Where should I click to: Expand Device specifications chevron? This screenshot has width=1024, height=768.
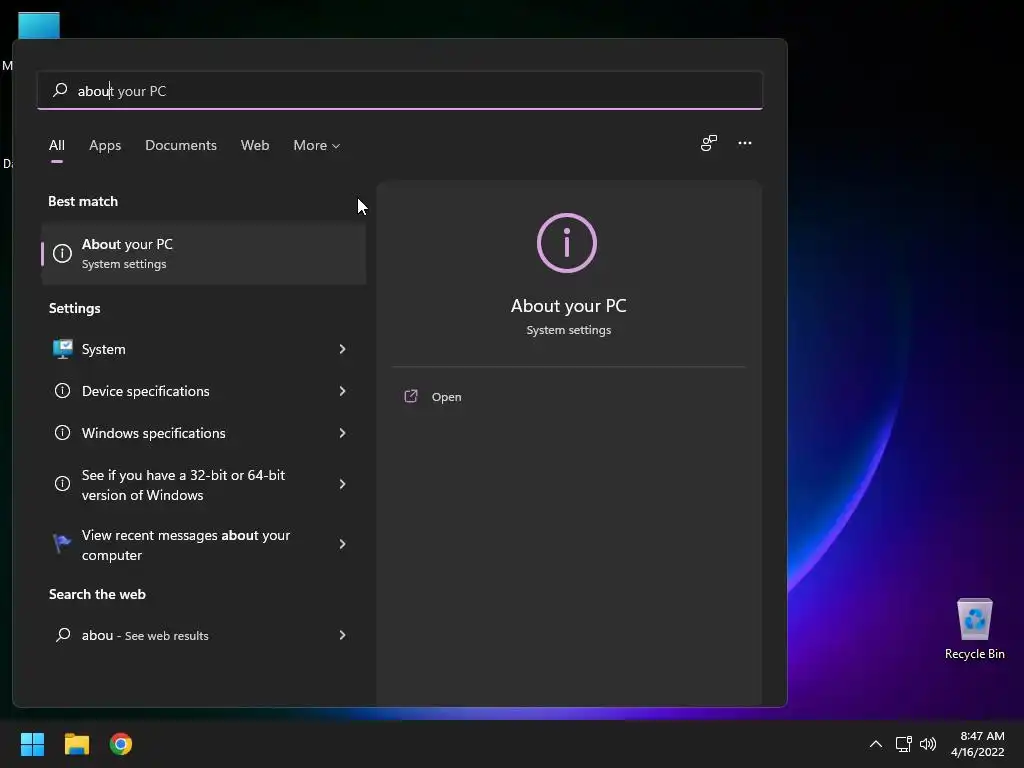(342, 391)
